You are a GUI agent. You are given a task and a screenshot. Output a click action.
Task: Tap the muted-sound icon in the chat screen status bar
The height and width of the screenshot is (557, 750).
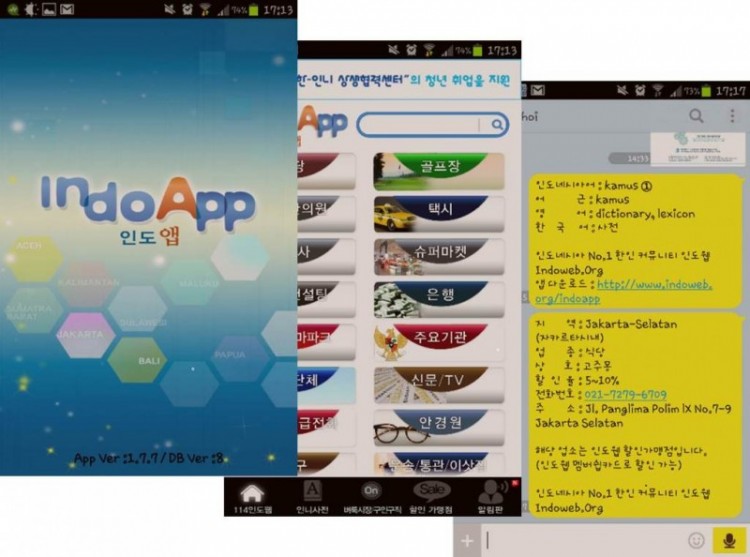point(622,89)
